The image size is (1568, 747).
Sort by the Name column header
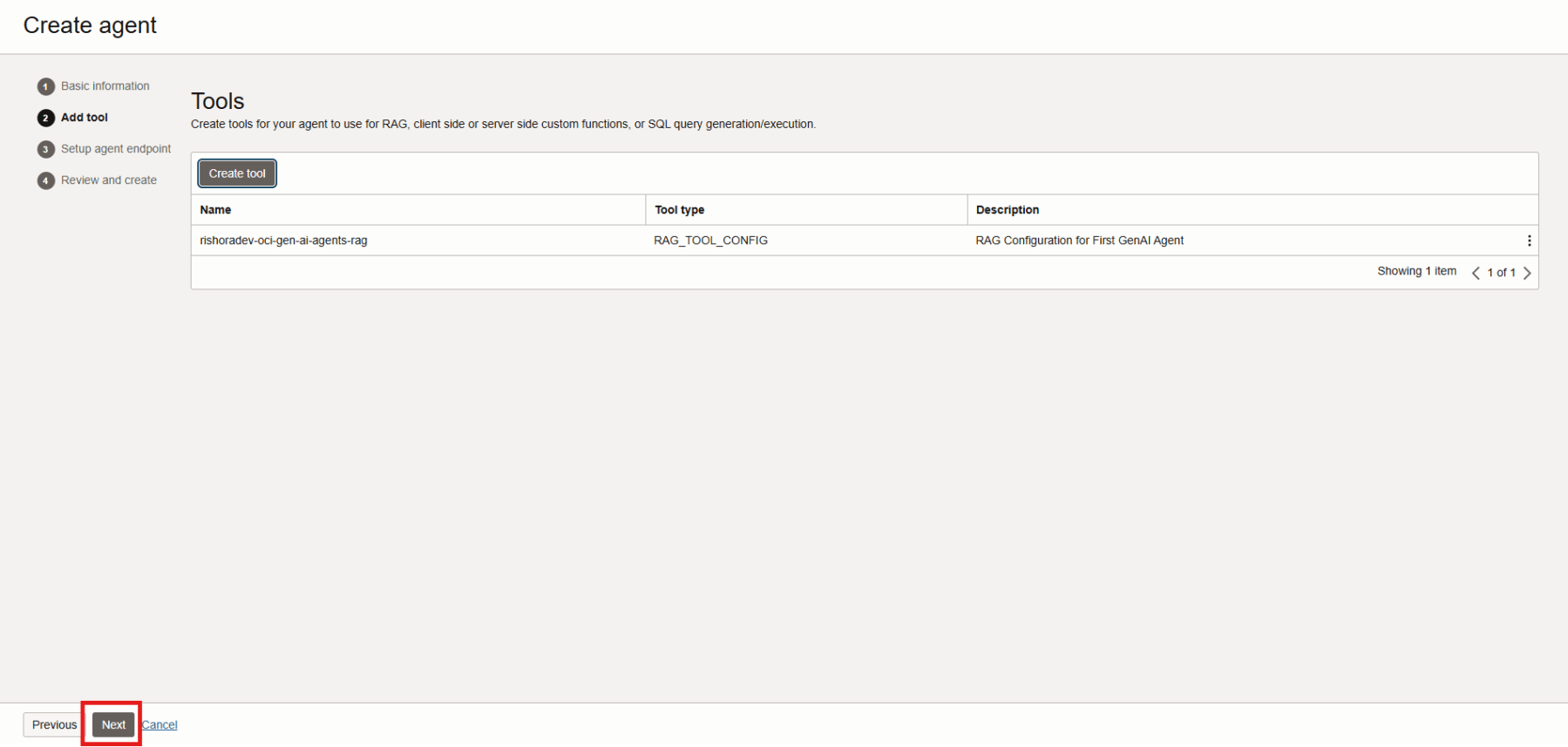215,210
